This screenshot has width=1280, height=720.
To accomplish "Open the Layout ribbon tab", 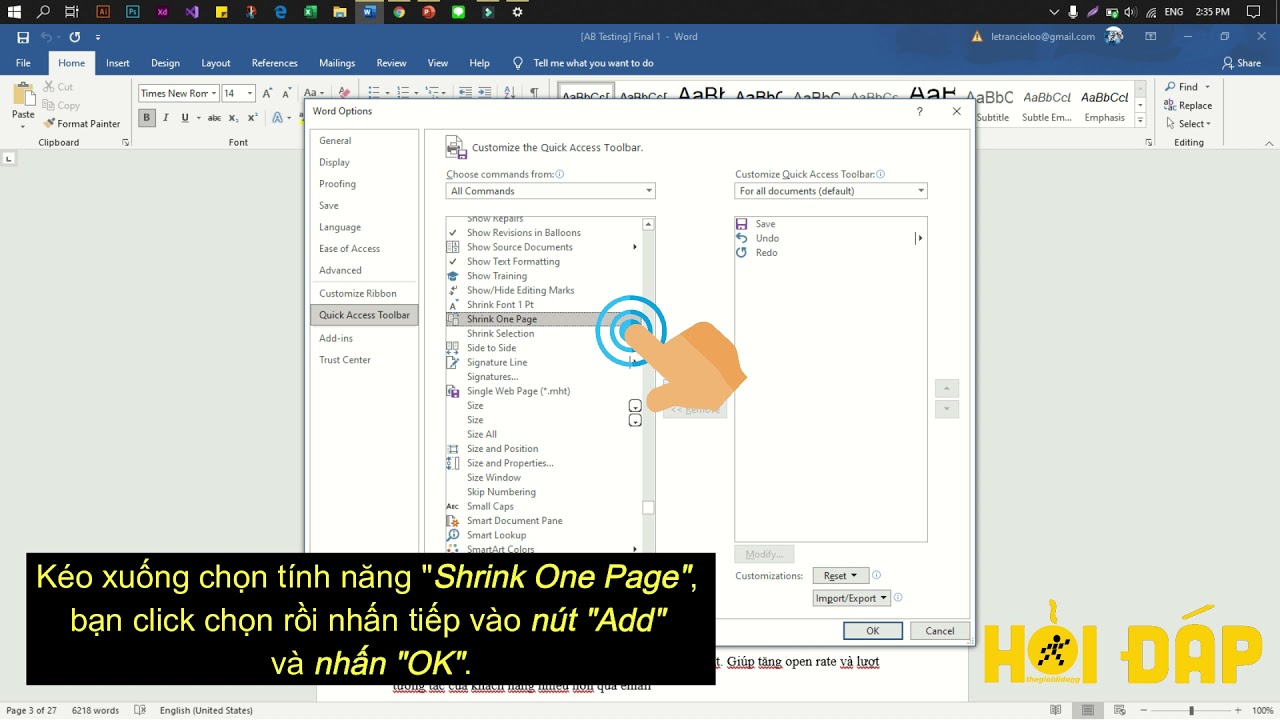I will pyautogui.click(x=216, y=63).
